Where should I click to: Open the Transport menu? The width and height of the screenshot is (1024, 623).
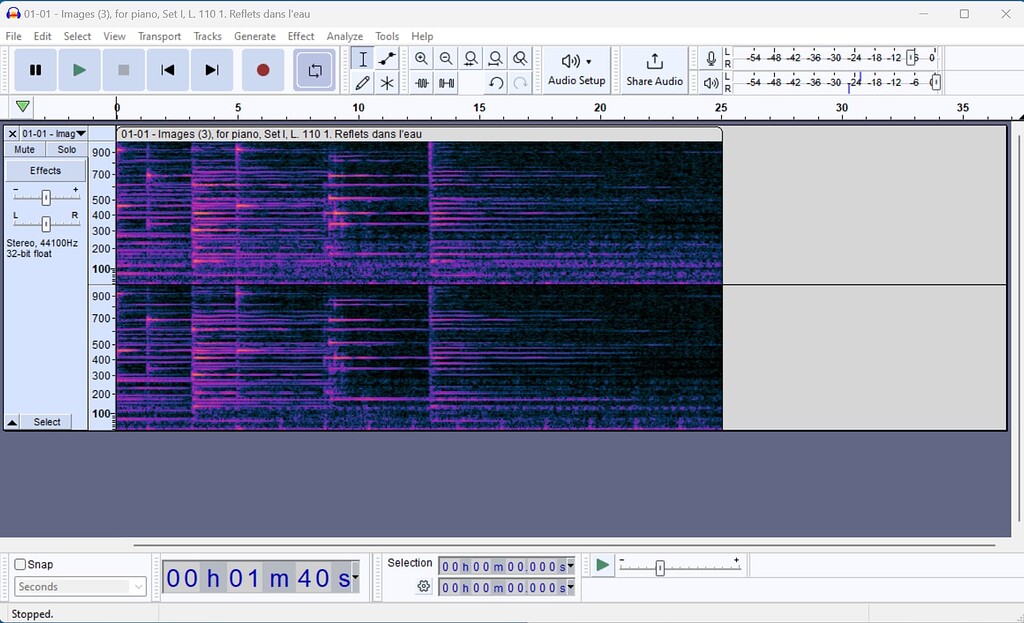click(159, 36)
